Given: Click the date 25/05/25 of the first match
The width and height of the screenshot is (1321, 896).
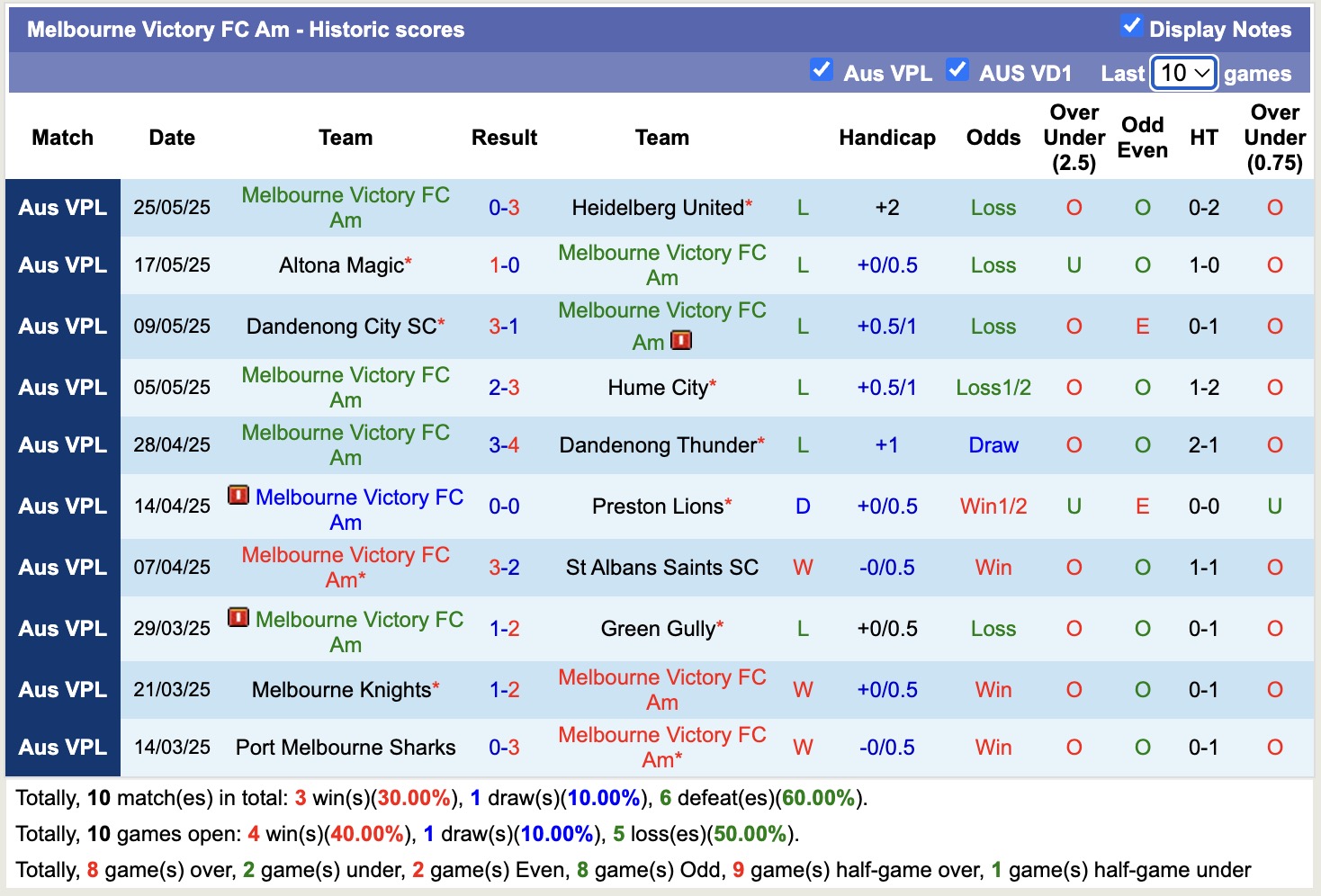Looking at the screenshot, I should tap(171, 208).
